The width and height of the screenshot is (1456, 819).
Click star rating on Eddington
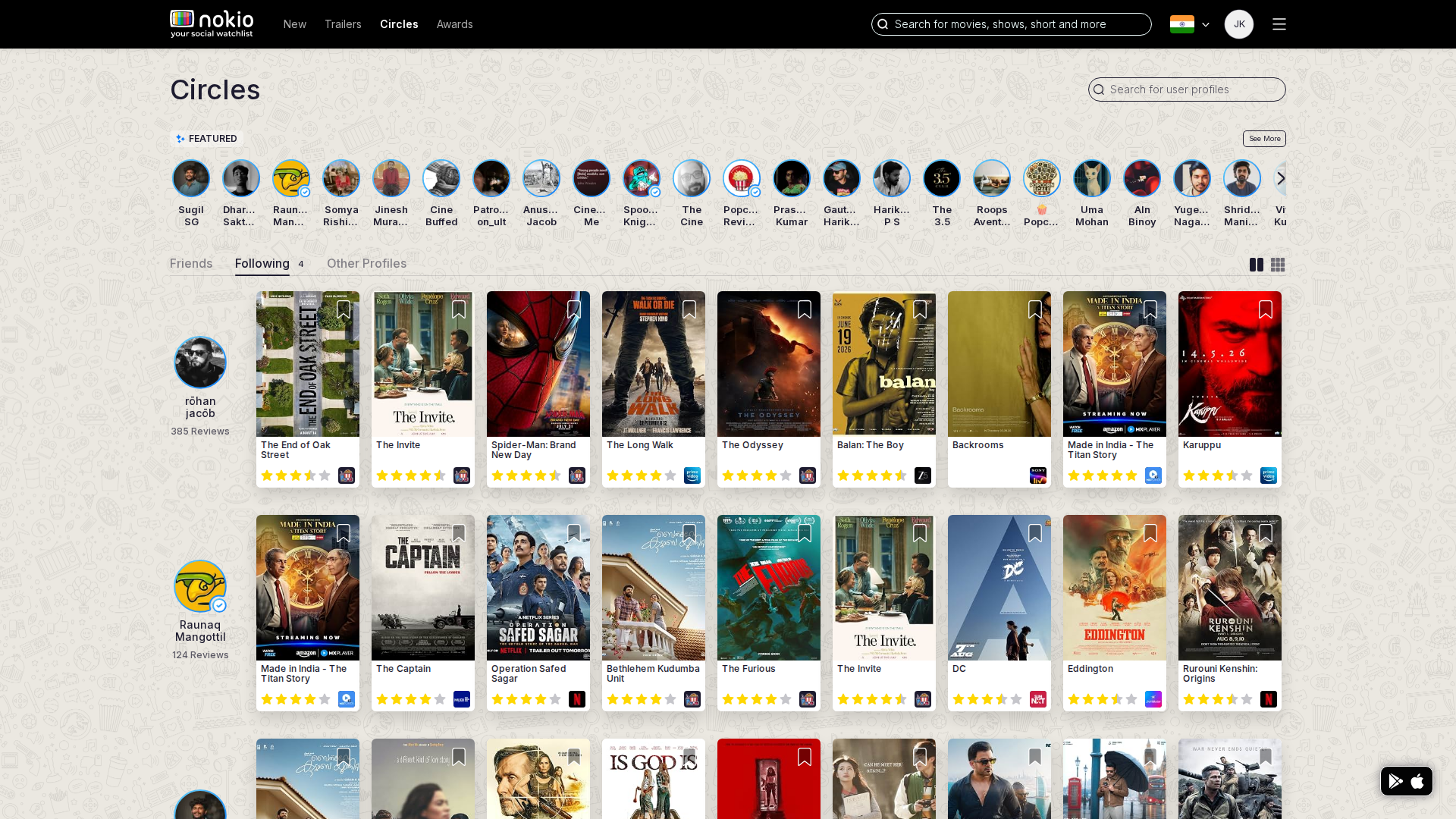1103,699
